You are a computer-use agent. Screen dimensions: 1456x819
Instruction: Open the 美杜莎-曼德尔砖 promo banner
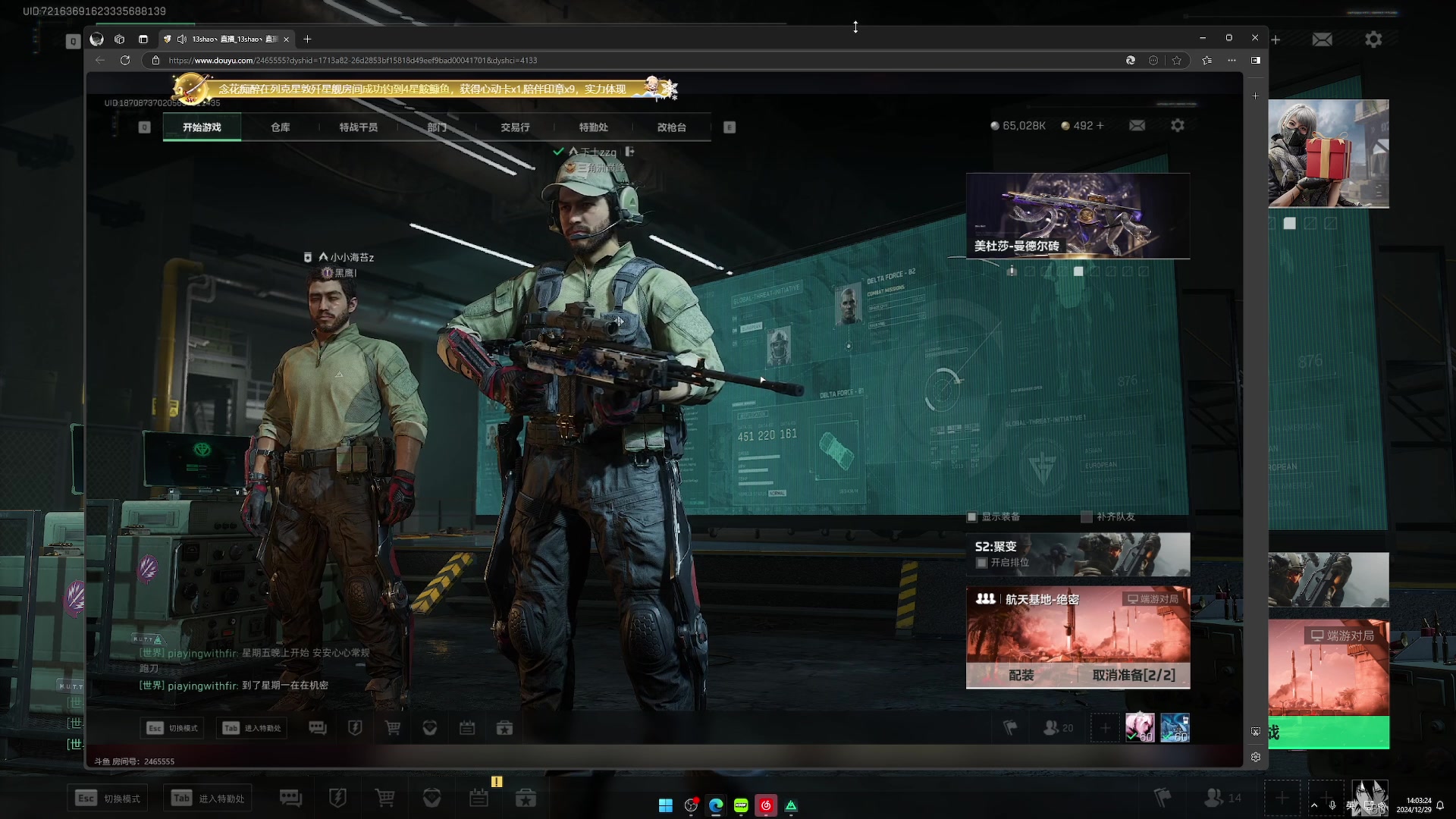click(1078, 215)
